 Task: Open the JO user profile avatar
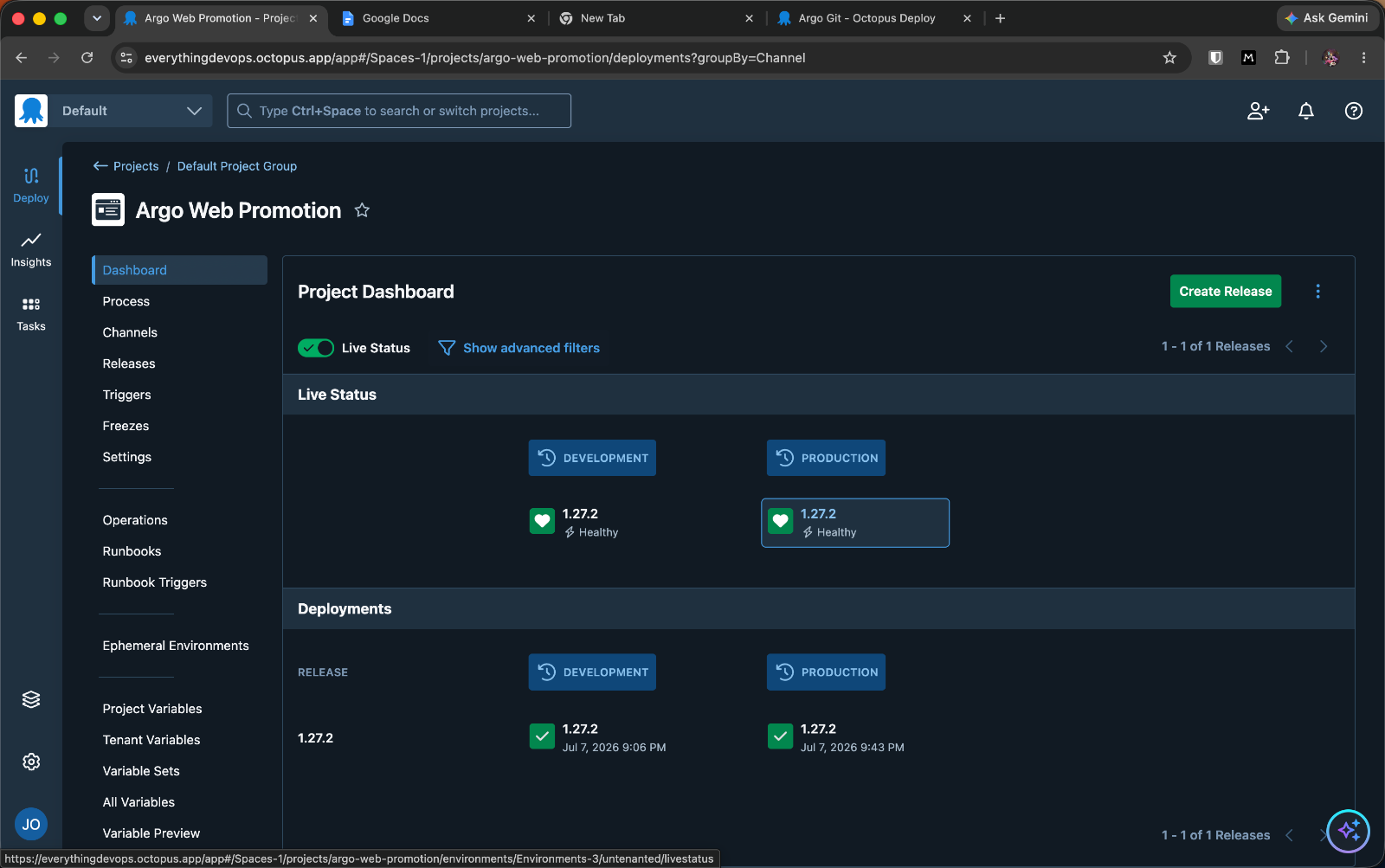pos(31,824)
